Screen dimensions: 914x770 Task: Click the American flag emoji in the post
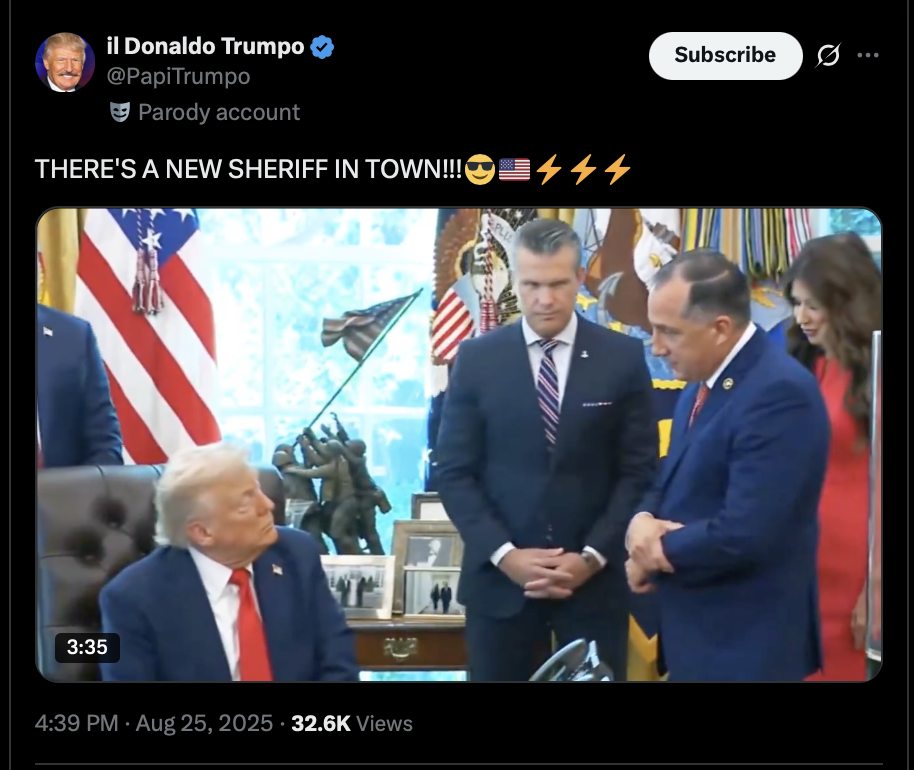pos(514,170)
